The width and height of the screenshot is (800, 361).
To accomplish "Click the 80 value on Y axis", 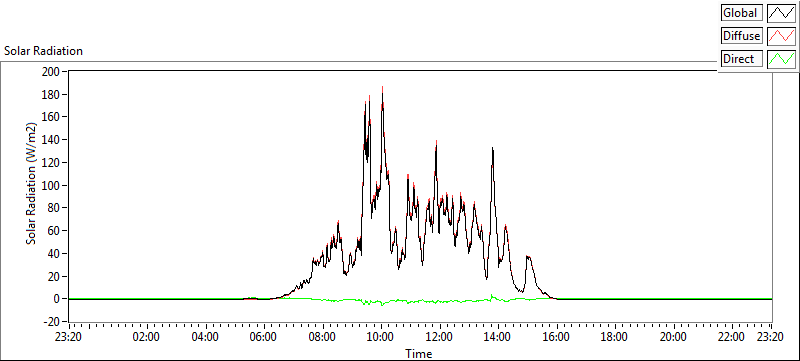I will coord(55,208).
